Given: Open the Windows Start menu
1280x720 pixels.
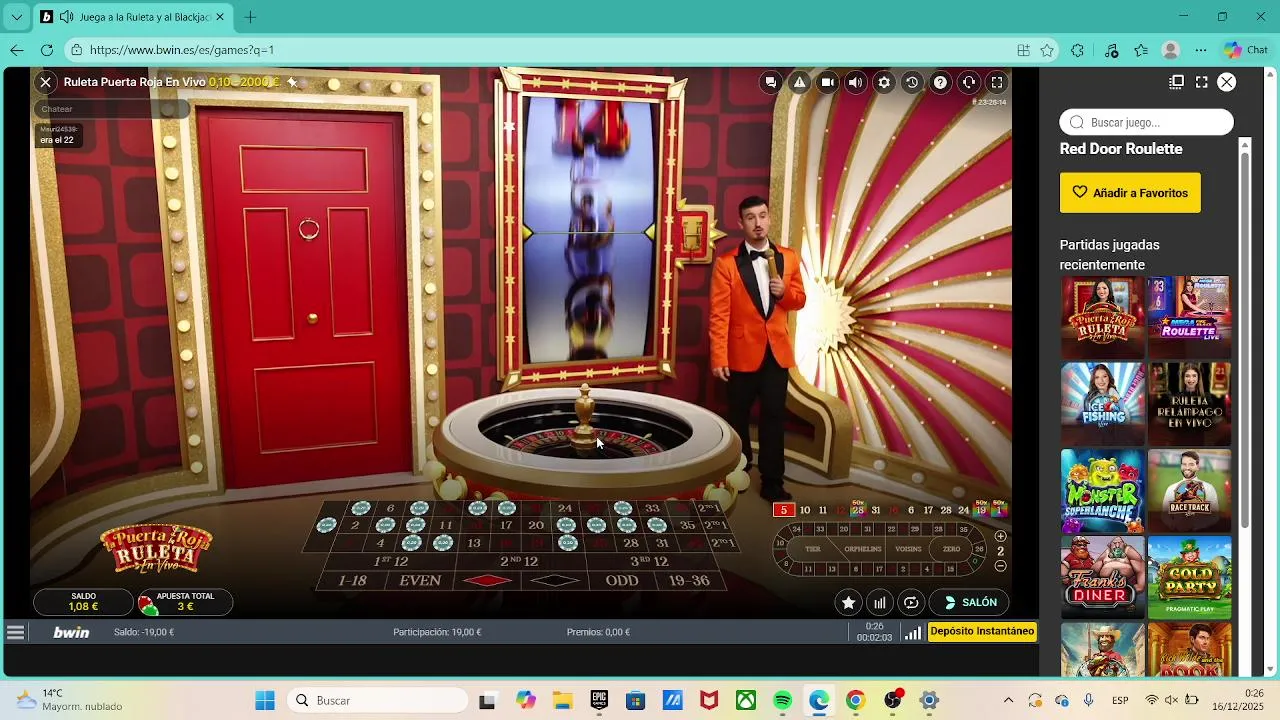Looking at the screenshot, I should pos(265,700).
